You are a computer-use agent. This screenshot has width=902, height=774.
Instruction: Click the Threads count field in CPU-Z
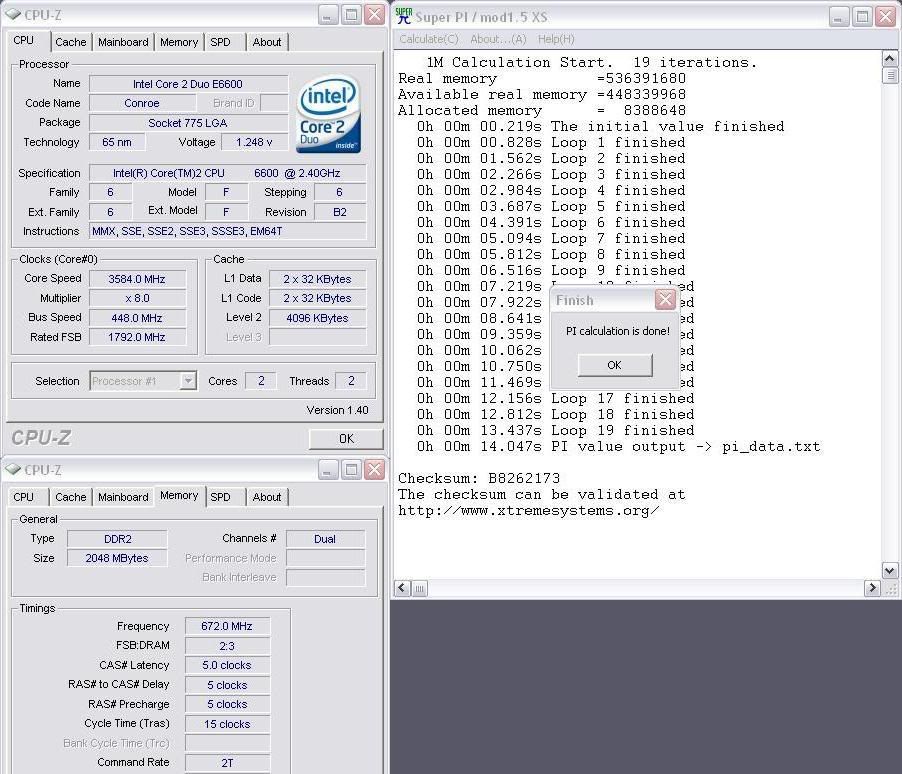coord(351,380)
